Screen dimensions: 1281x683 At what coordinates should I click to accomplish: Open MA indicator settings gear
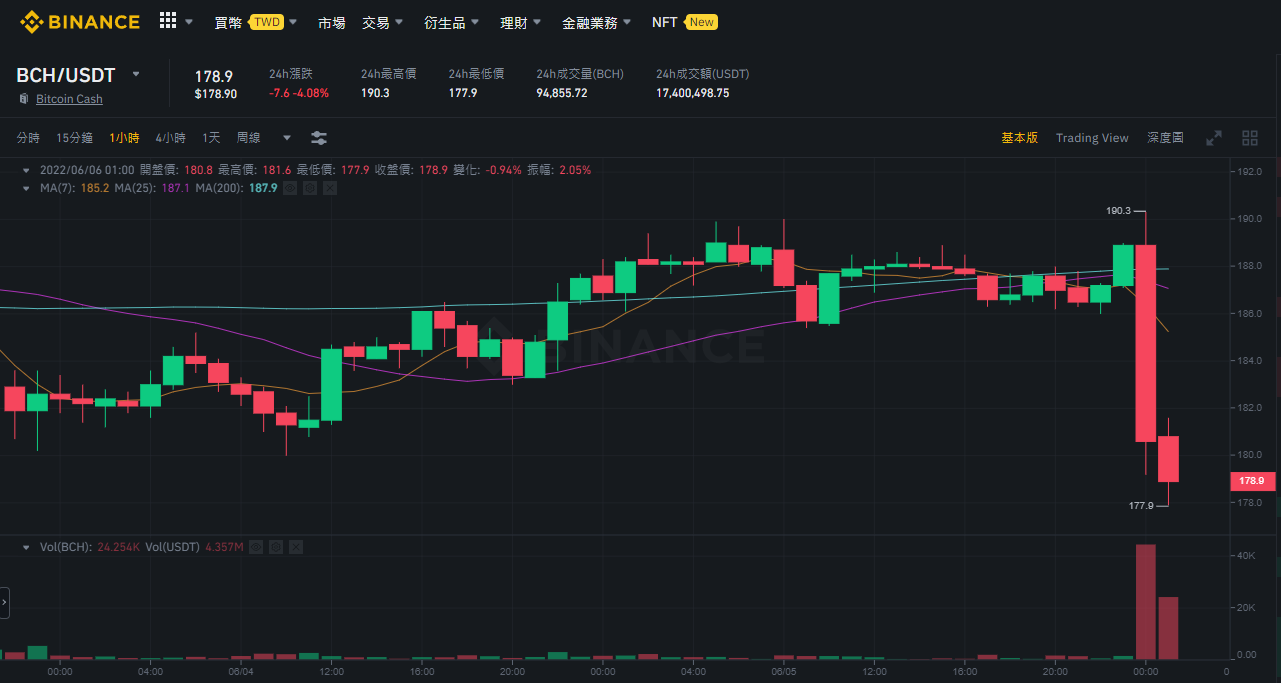pyautogui.click(x=310, y=187)
